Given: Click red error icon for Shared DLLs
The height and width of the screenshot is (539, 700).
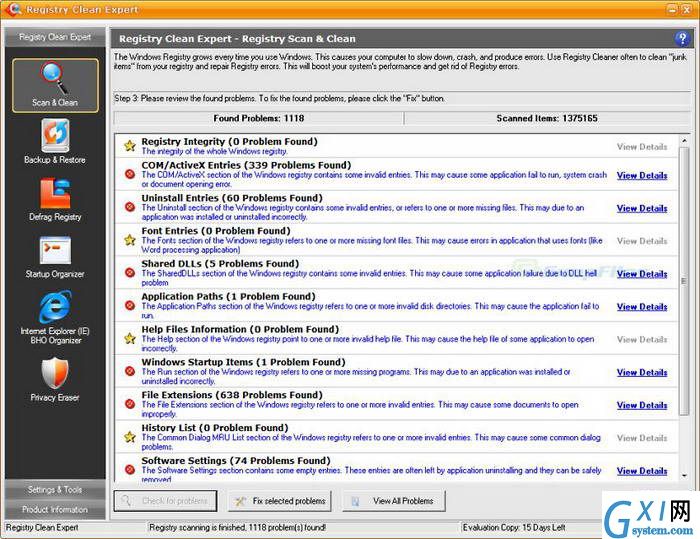Looking at the screenshot, I should (130, 272).
